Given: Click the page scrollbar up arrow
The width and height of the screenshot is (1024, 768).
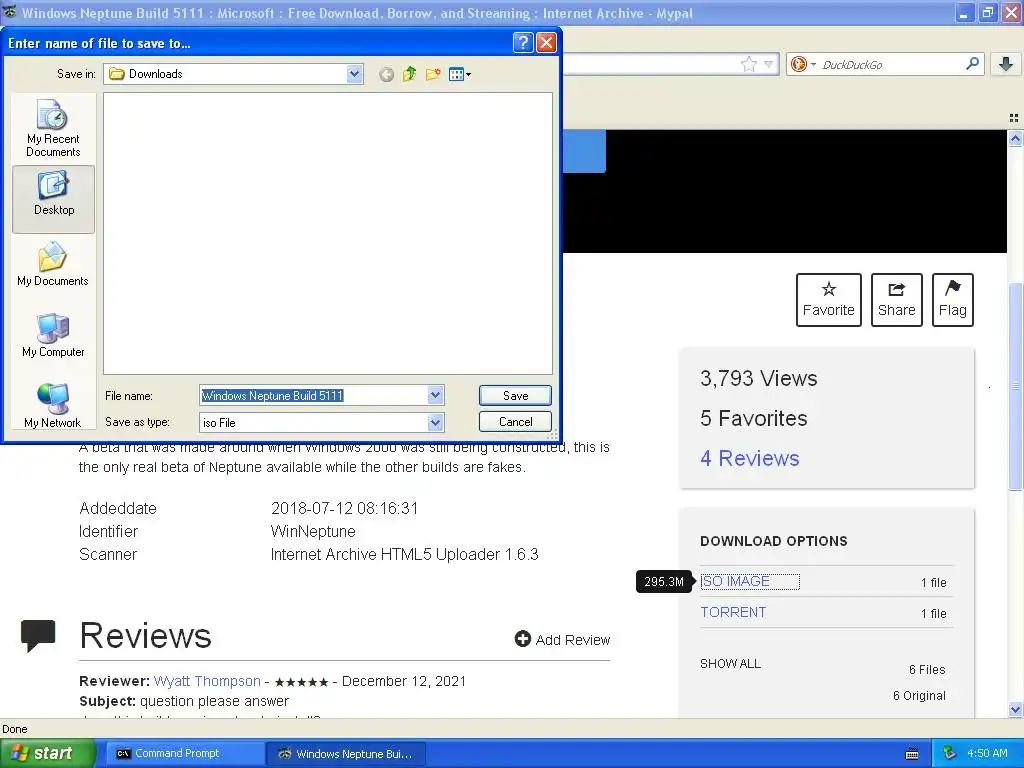Looking at the screenshot, I should 1015,138.
